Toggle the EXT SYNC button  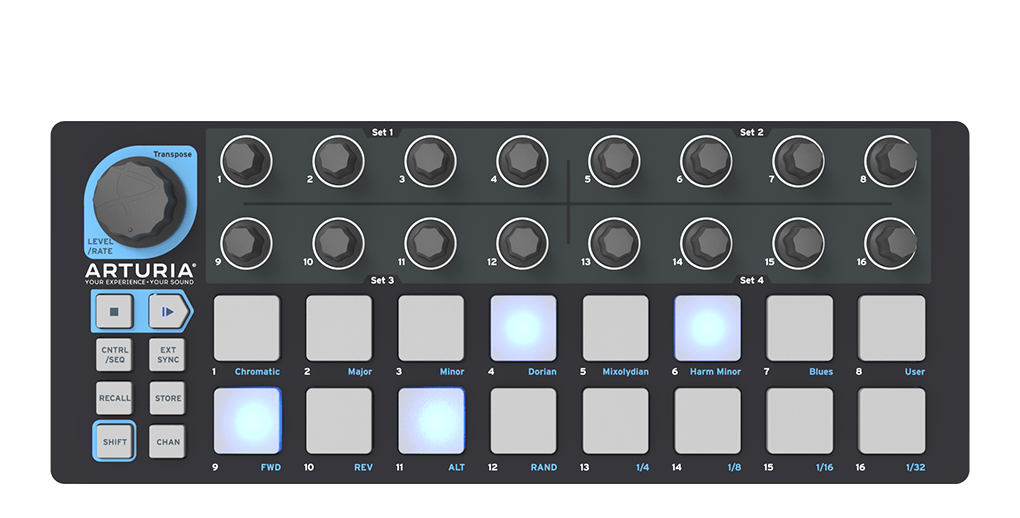click(168, 355)
